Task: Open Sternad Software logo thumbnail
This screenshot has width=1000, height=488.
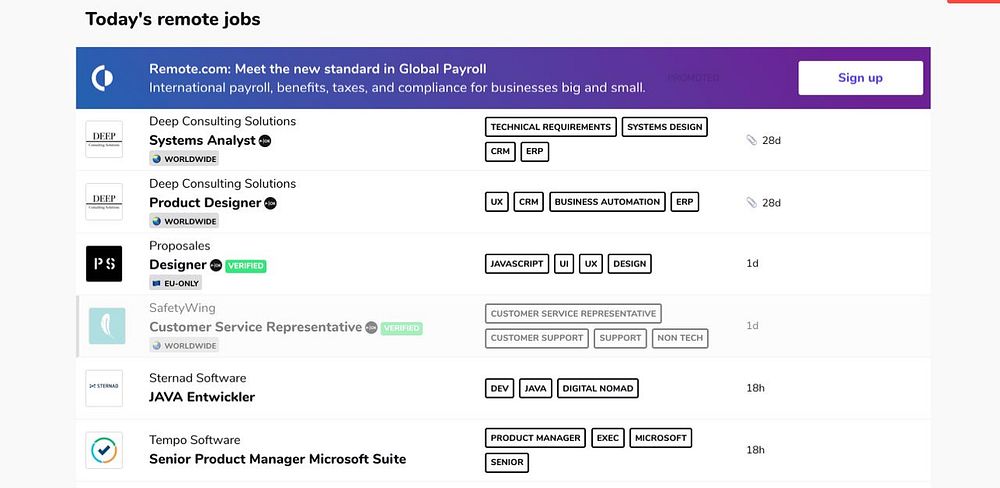Action: coord(104,387)
